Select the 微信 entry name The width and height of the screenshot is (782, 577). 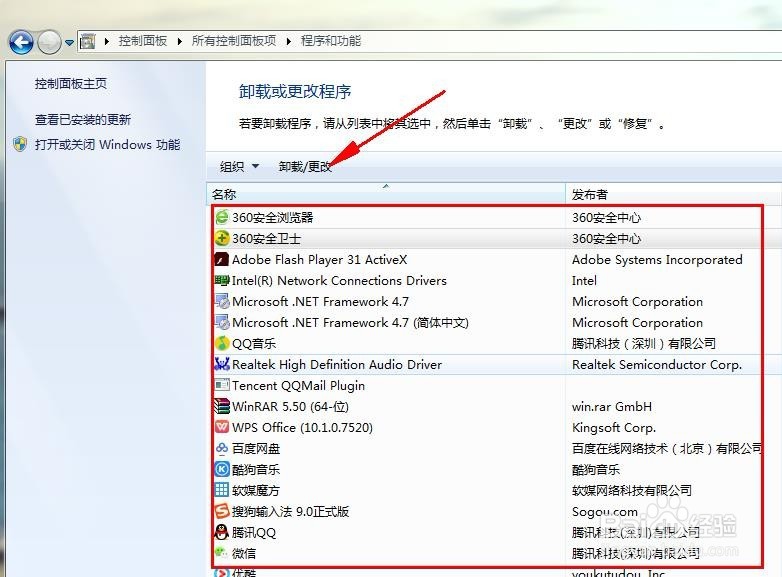click(x=244, y=553)
